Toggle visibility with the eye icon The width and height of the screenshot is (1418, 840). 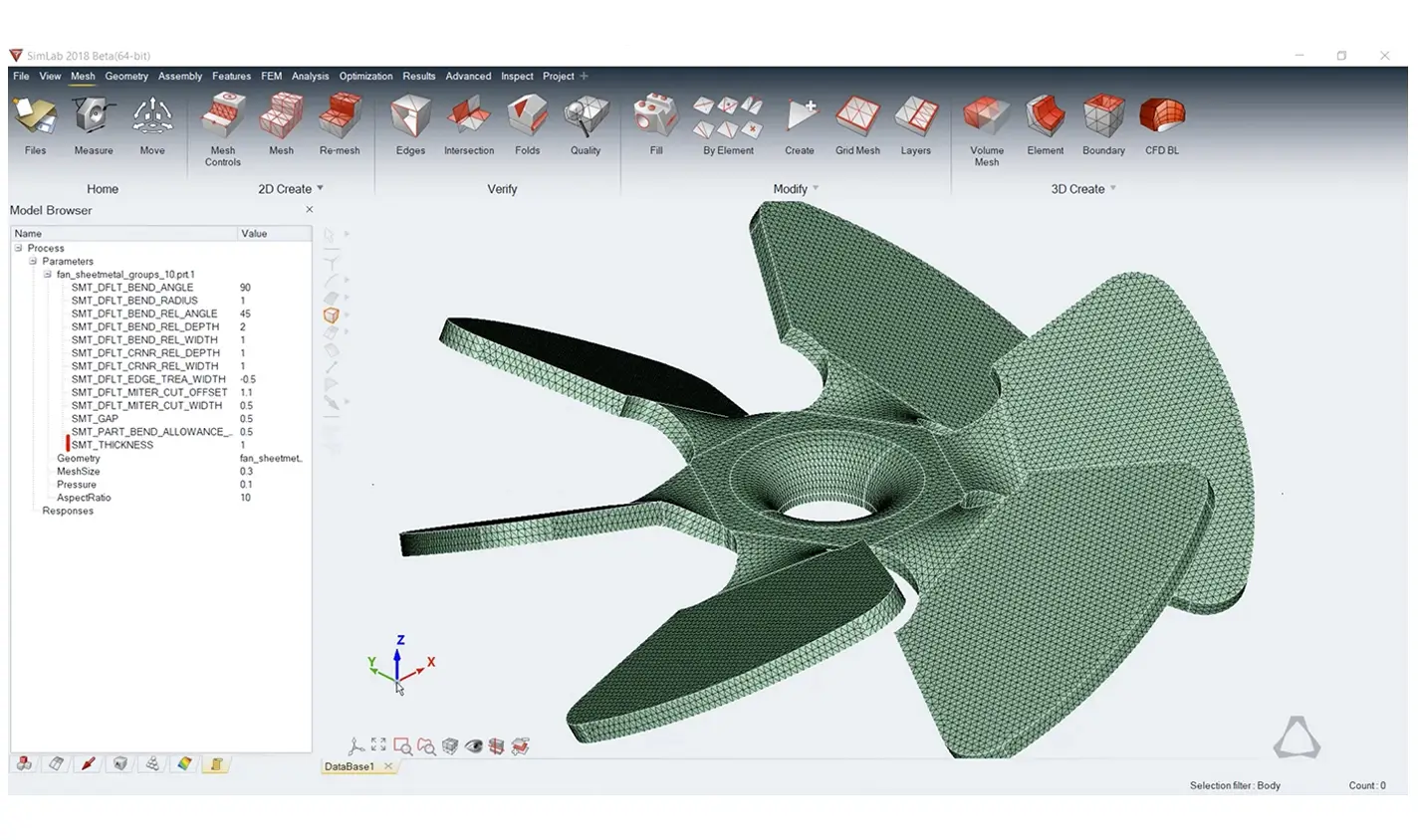point(473,746)
